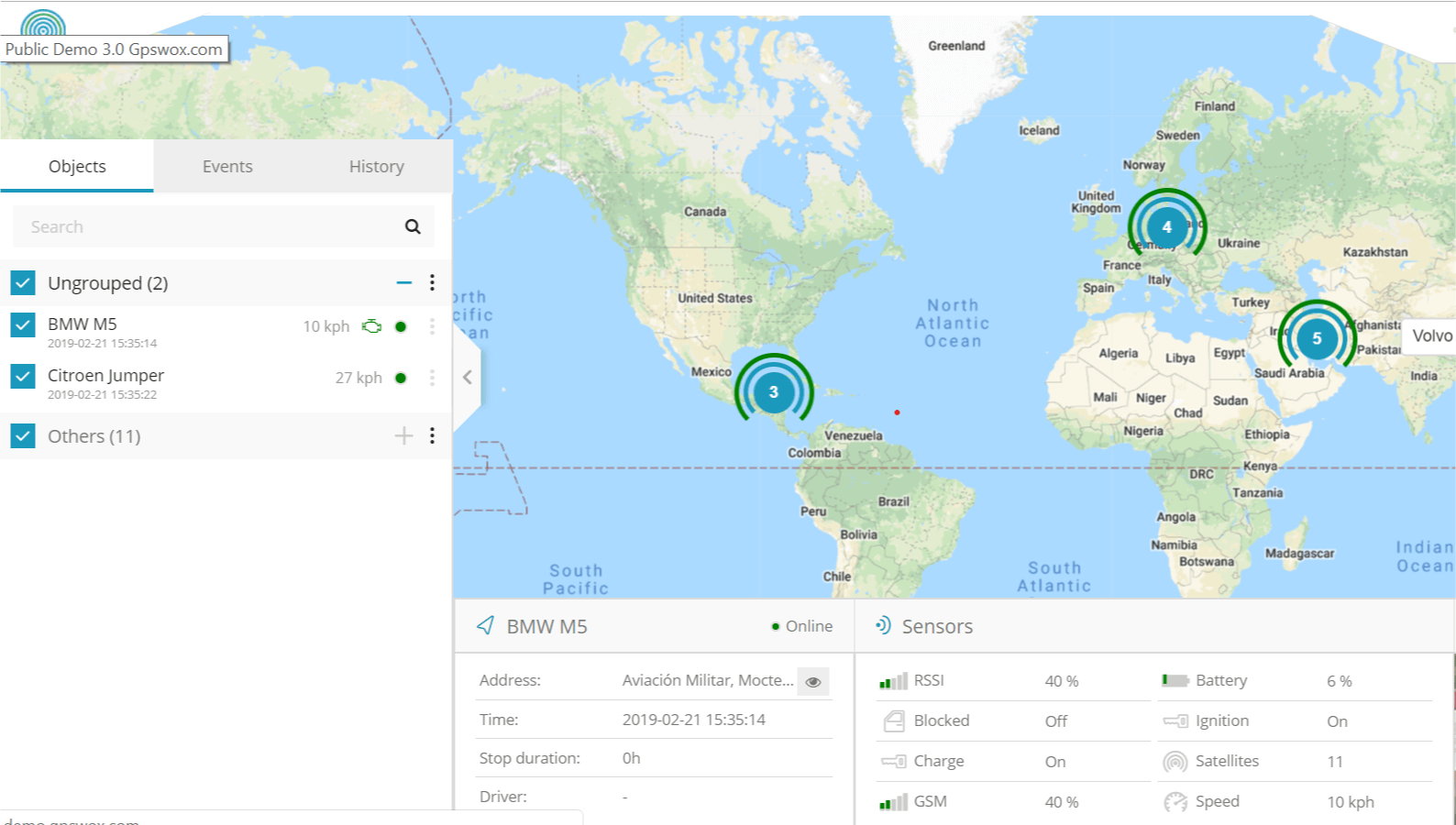Click the RSSI signal bars icon
Viewport: 1456px width, 825px height.
(x=893, y=681)
